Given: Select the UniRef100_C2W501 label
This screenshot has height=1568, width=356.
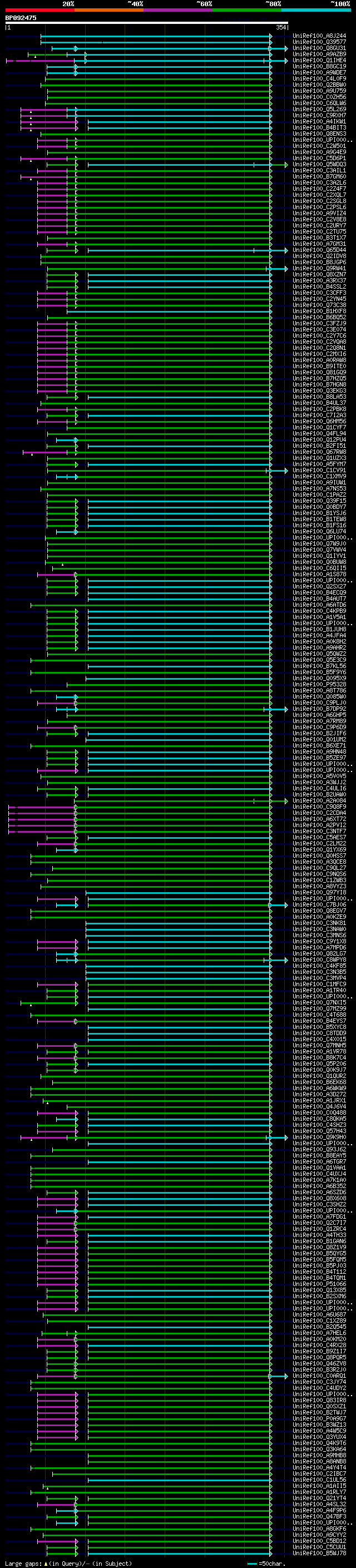Looking at the screenshot, I should (319, 146).
